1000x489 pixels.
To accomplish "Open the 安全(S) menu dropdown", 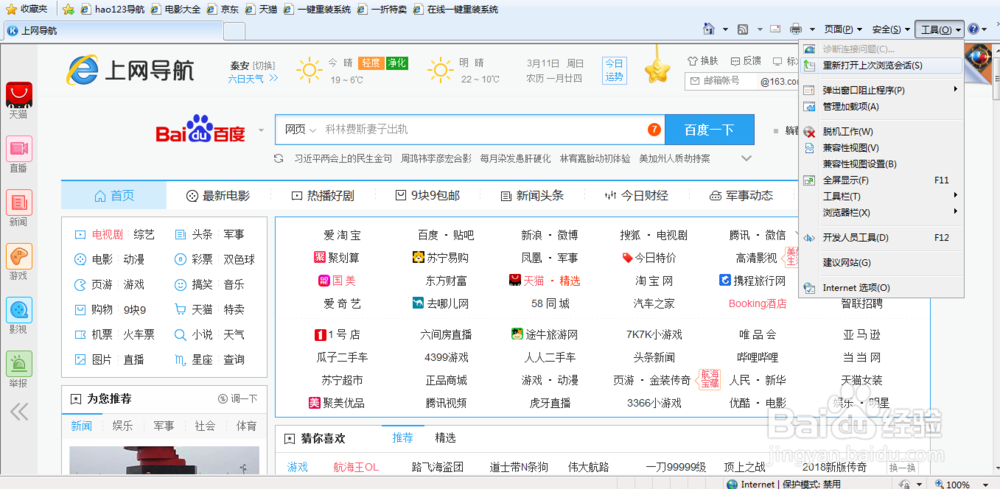I will point(891,29).
